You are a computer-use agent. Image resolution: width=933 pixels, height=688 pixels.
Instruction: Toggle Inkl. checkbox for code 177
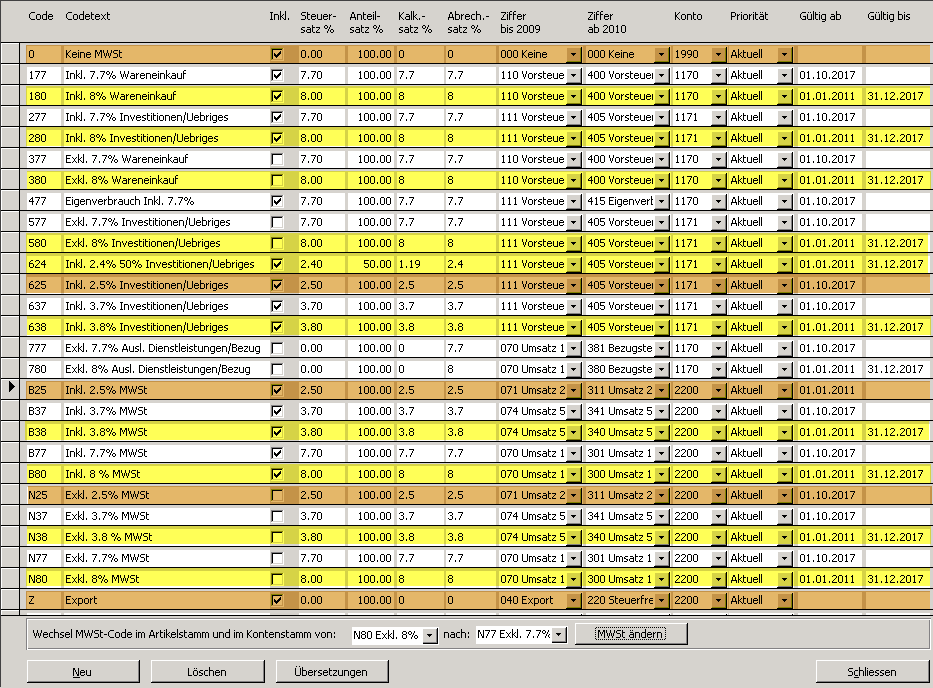[277, 75]
